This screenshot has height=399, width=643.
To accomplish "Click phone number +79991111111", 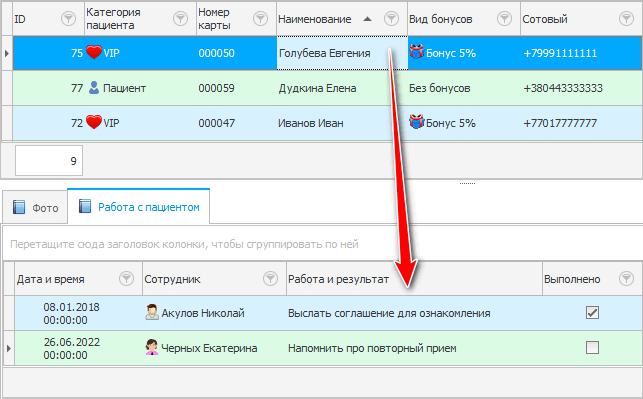I will [560, 53].
